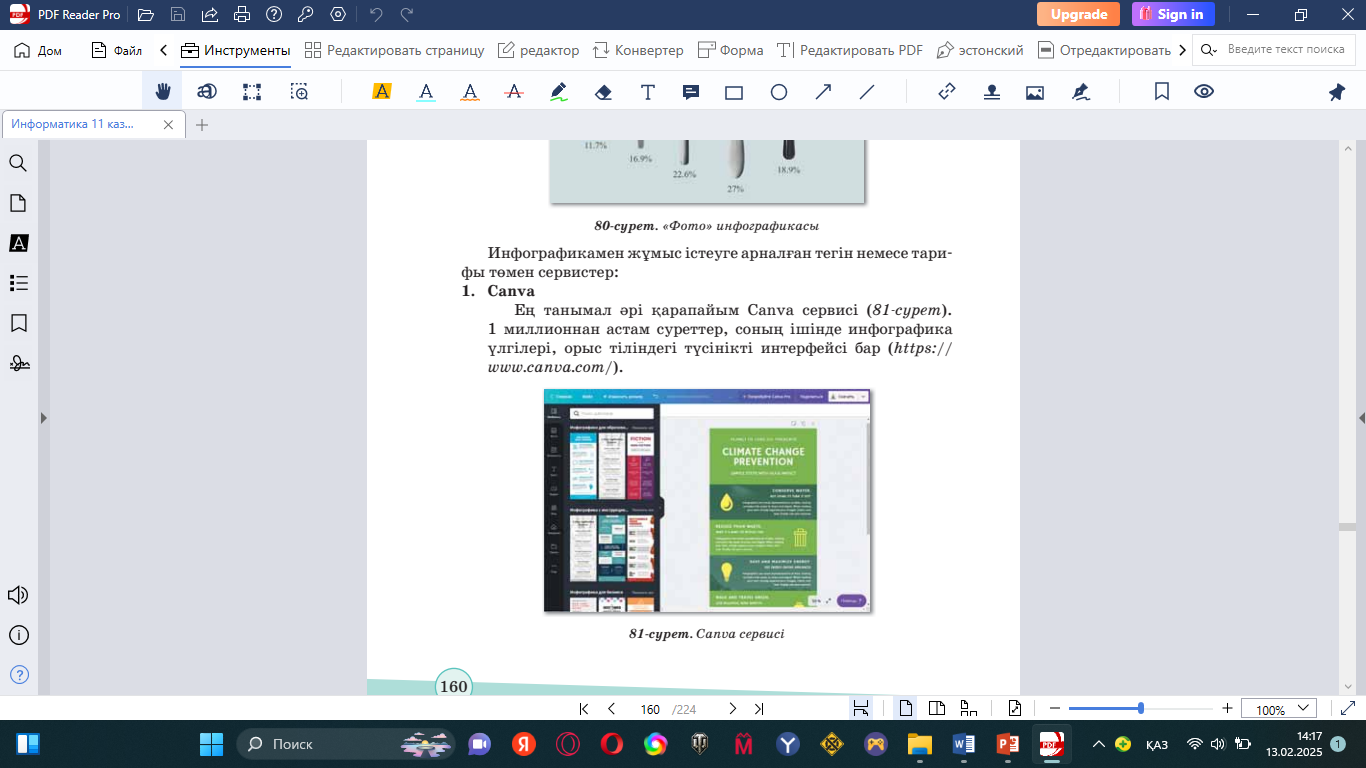Select the Arrow drawing tool
The height and width of the screenshot is (768, 1366).
[x=823, y=92]
